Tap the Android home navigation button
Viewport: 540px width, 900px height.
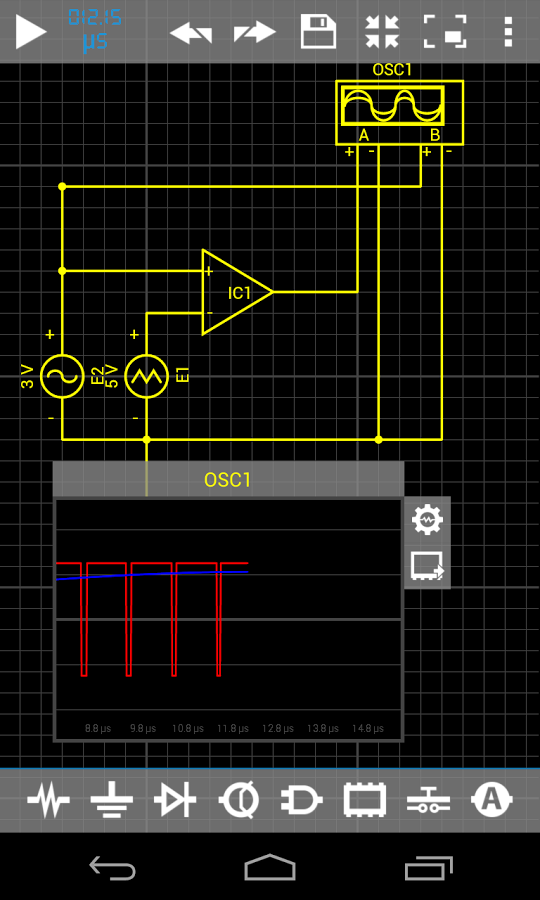(x=270, y=867)
